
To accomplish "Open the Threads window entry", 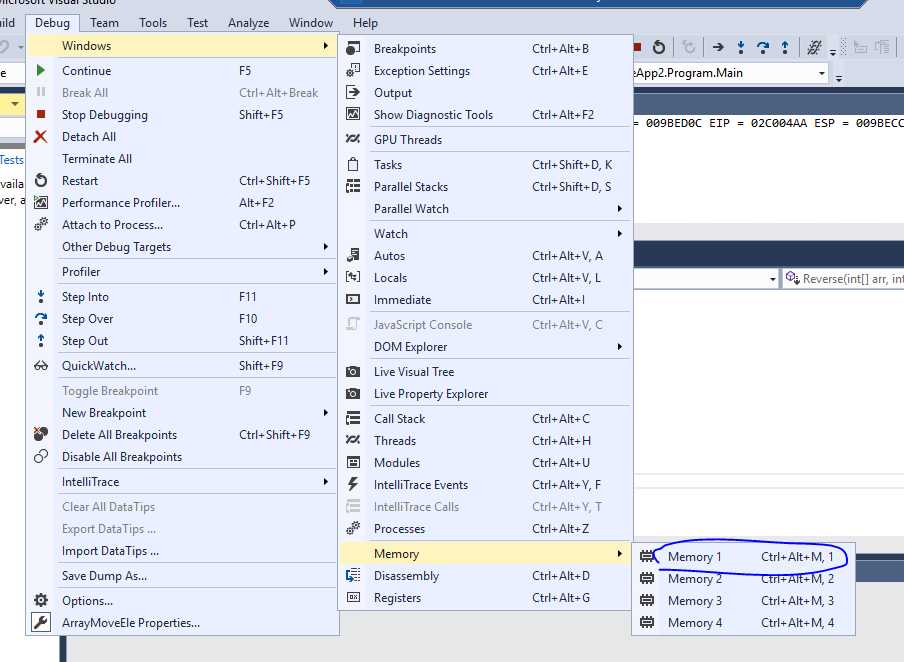I will [485, 441].
